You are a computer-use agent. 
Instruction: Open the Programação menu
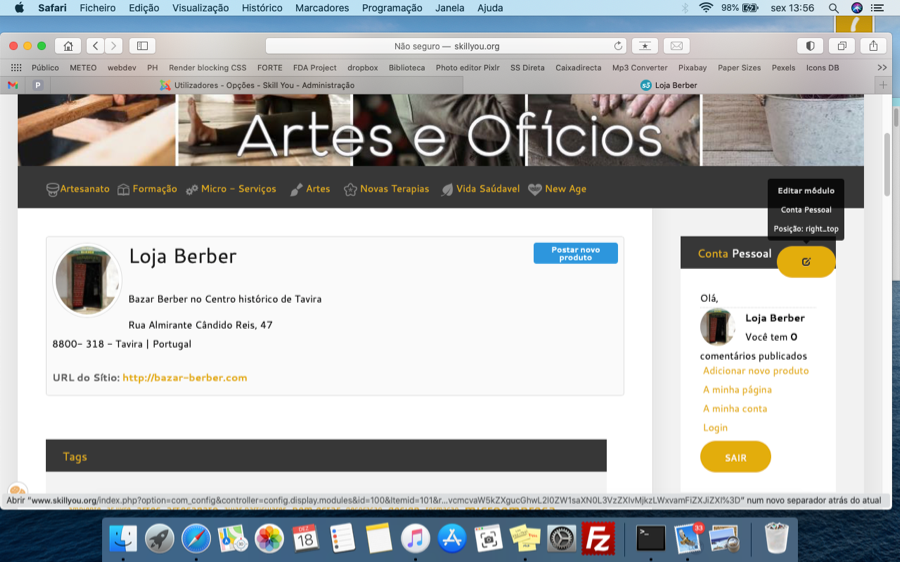coord(392,8)
